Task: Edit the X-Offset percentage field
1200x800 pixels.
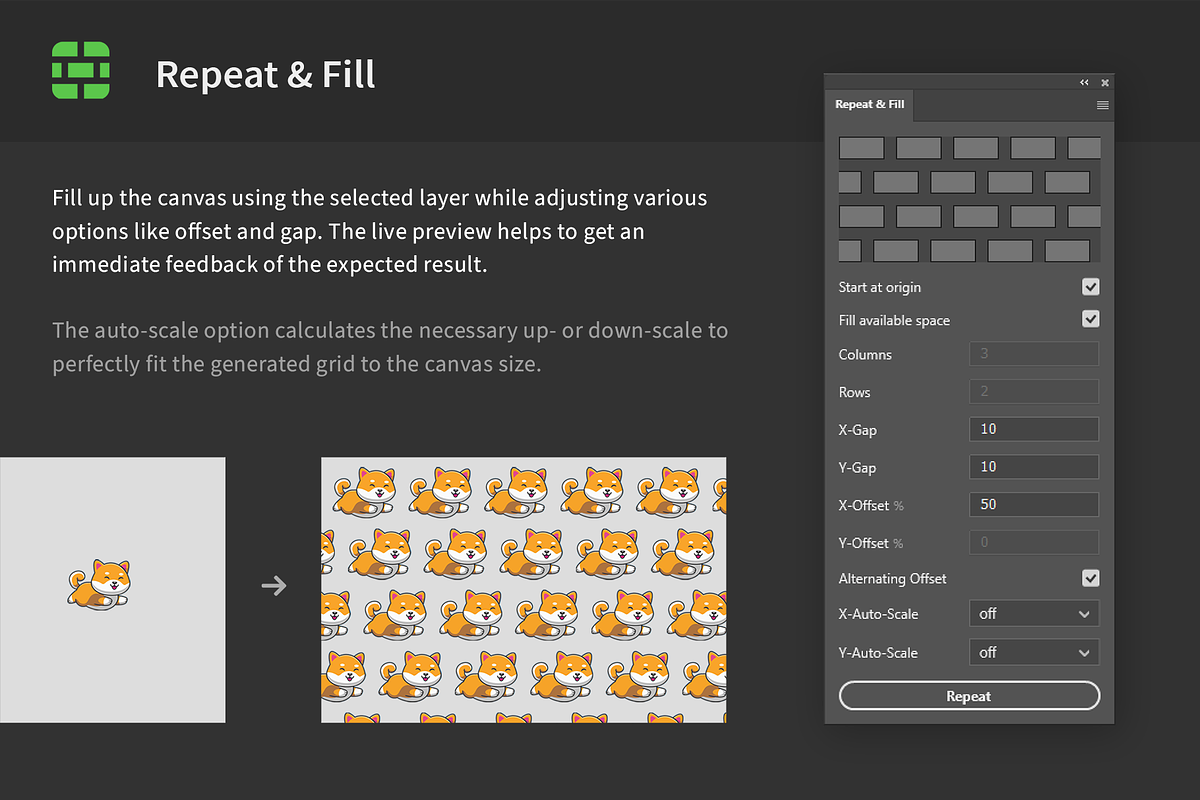Action: [1034, 504]
